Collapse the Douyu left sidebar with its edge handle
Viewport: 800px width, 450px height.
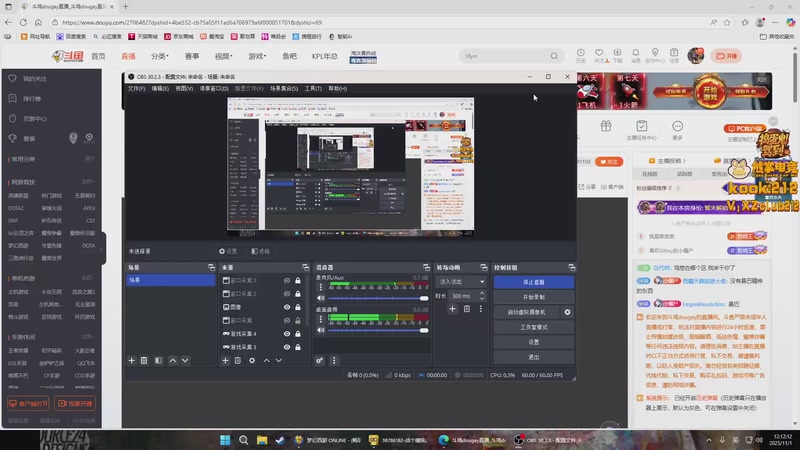102,248
